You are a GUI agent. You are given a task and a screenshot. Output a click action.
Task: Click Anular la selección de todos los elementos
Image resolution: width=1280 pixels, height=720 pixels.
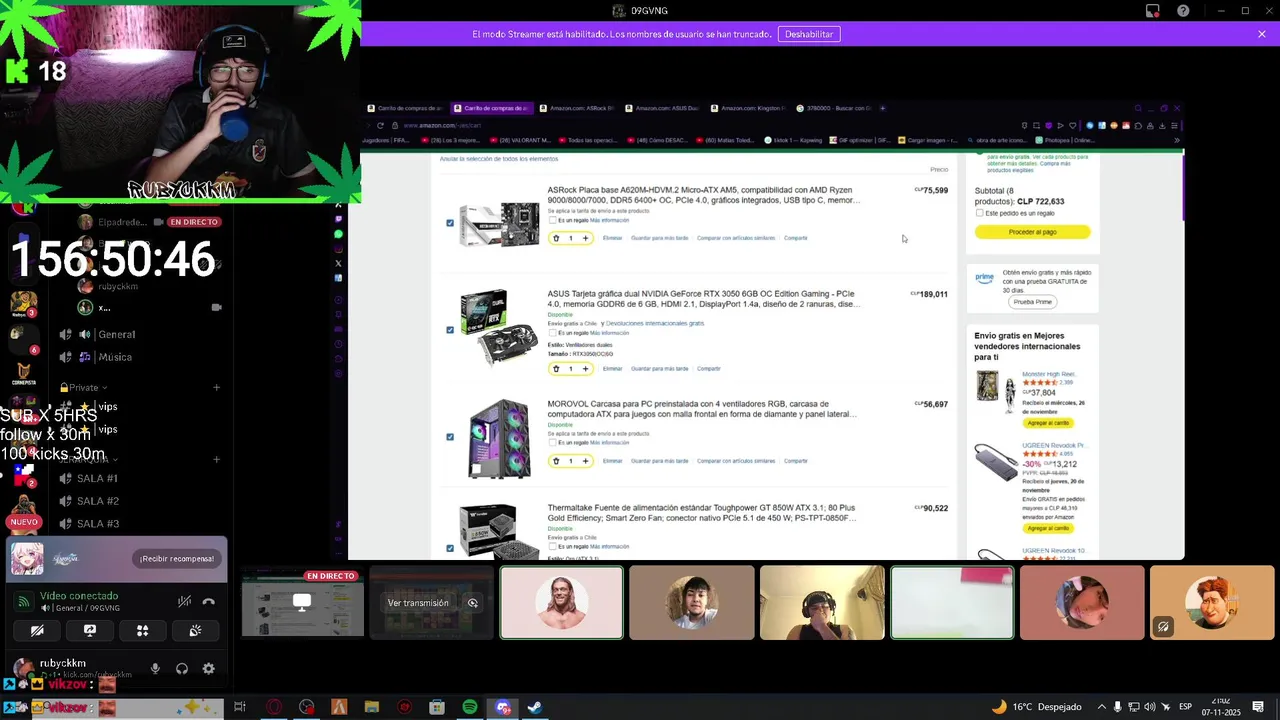499,159
